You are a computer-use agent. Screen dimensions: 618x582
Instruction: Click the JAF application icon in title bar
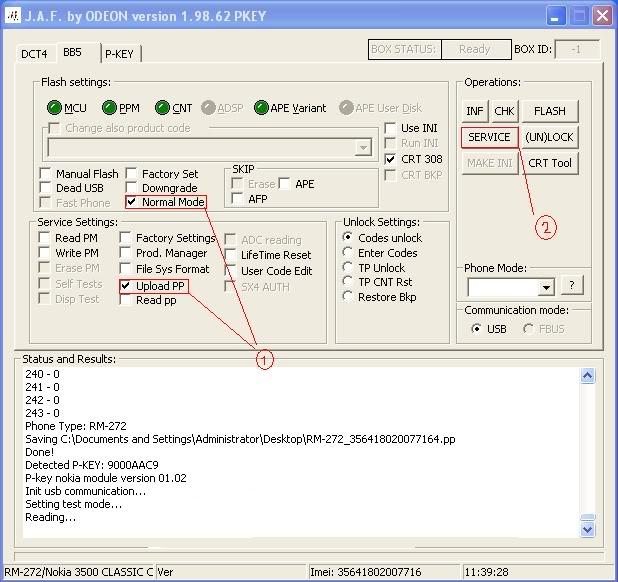click(x=13, y=16)
